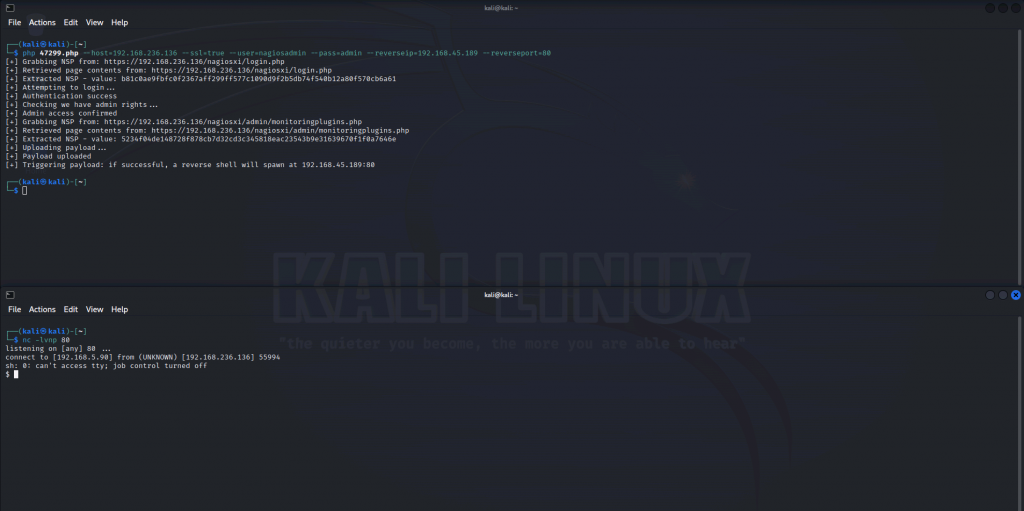The image size is (1024, 511).
Task: Open Edit menu in bottom terminal window
Action: point(71,309)
